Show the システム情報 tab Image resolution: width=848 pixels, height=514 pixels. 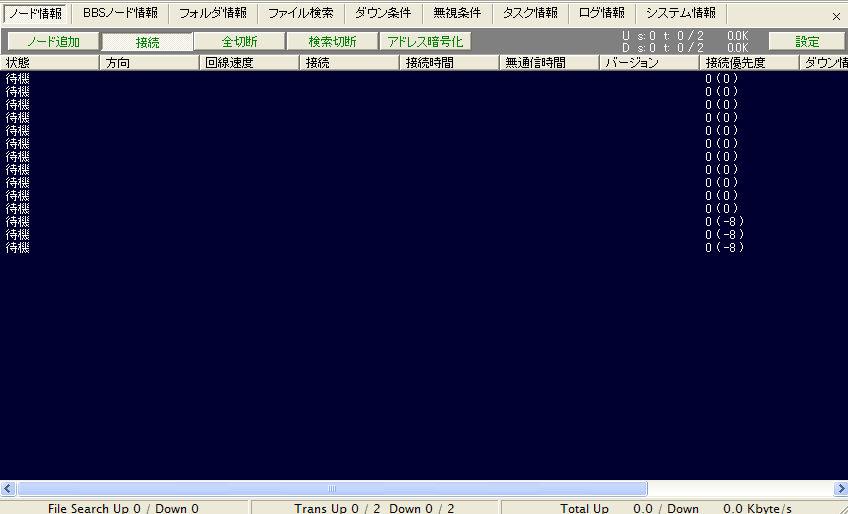tap(681, 14)
